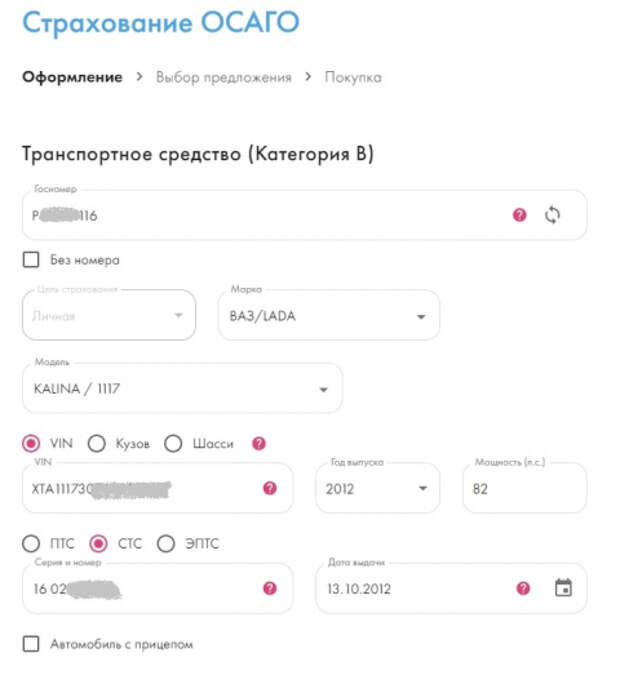620x693 pixels.
Task: Click help icon in Серия и номер field
Action: (270, 588)
